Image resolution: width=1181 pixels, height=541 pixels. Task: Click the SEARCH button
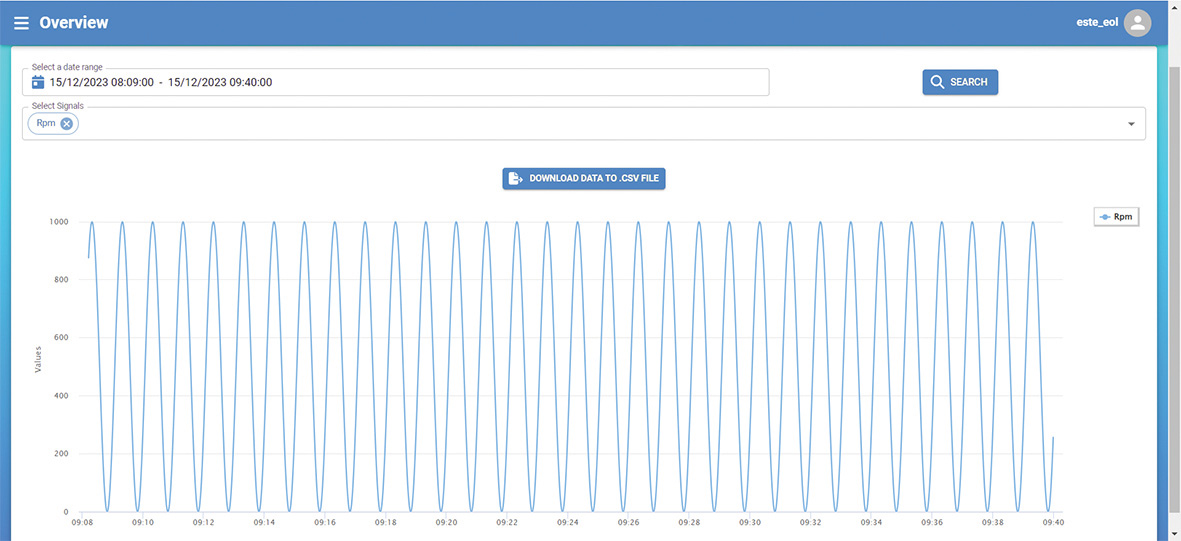point(960,82)
